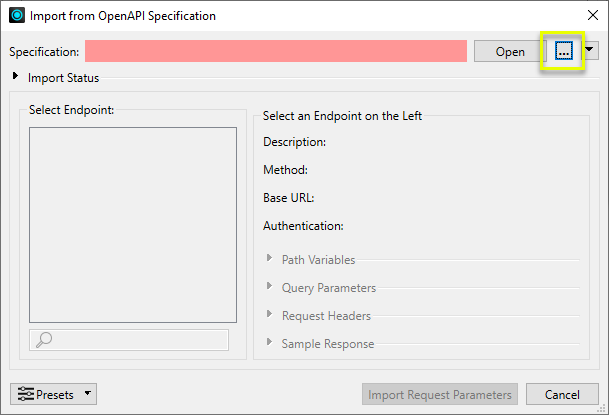The height and width of the screenshot is (415, 609).
Task: Expand the Import Status section
Action: 15,77
